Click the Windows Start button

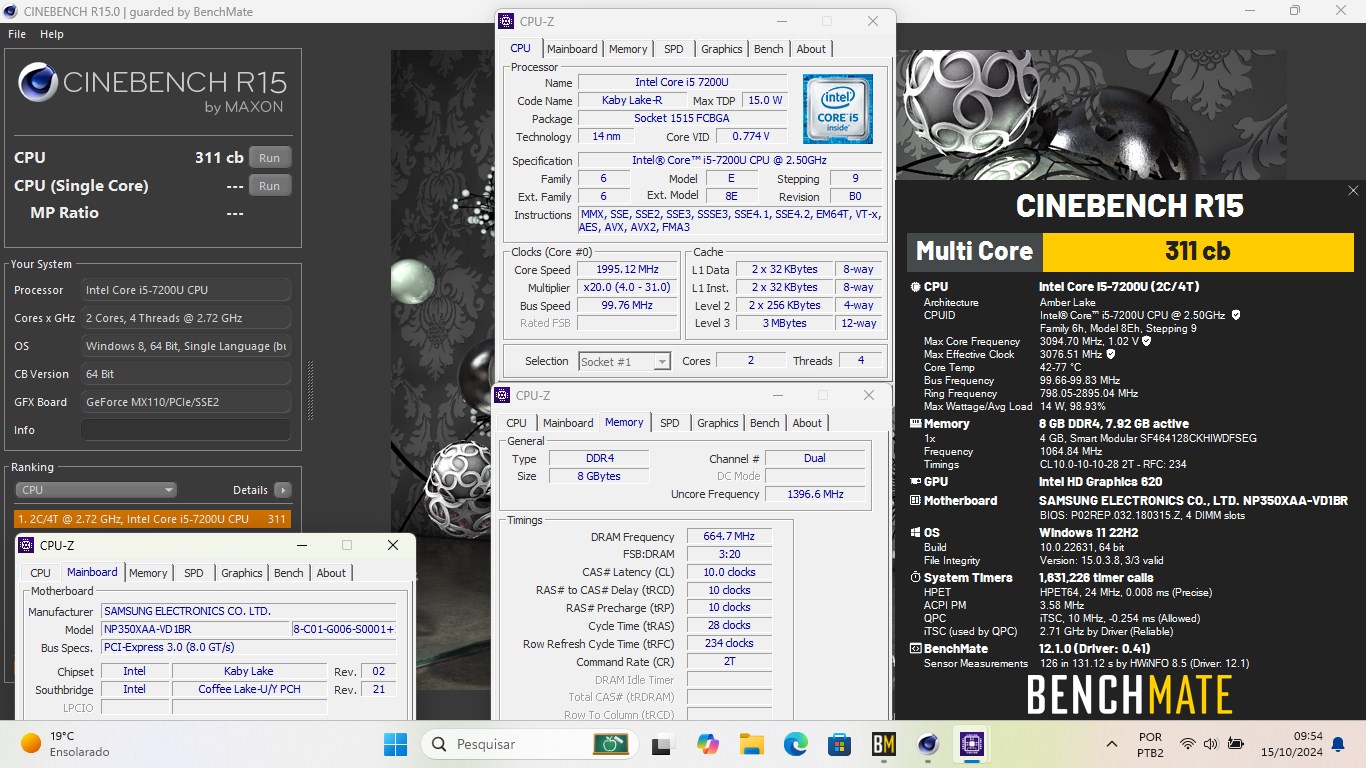coord(395,744)
